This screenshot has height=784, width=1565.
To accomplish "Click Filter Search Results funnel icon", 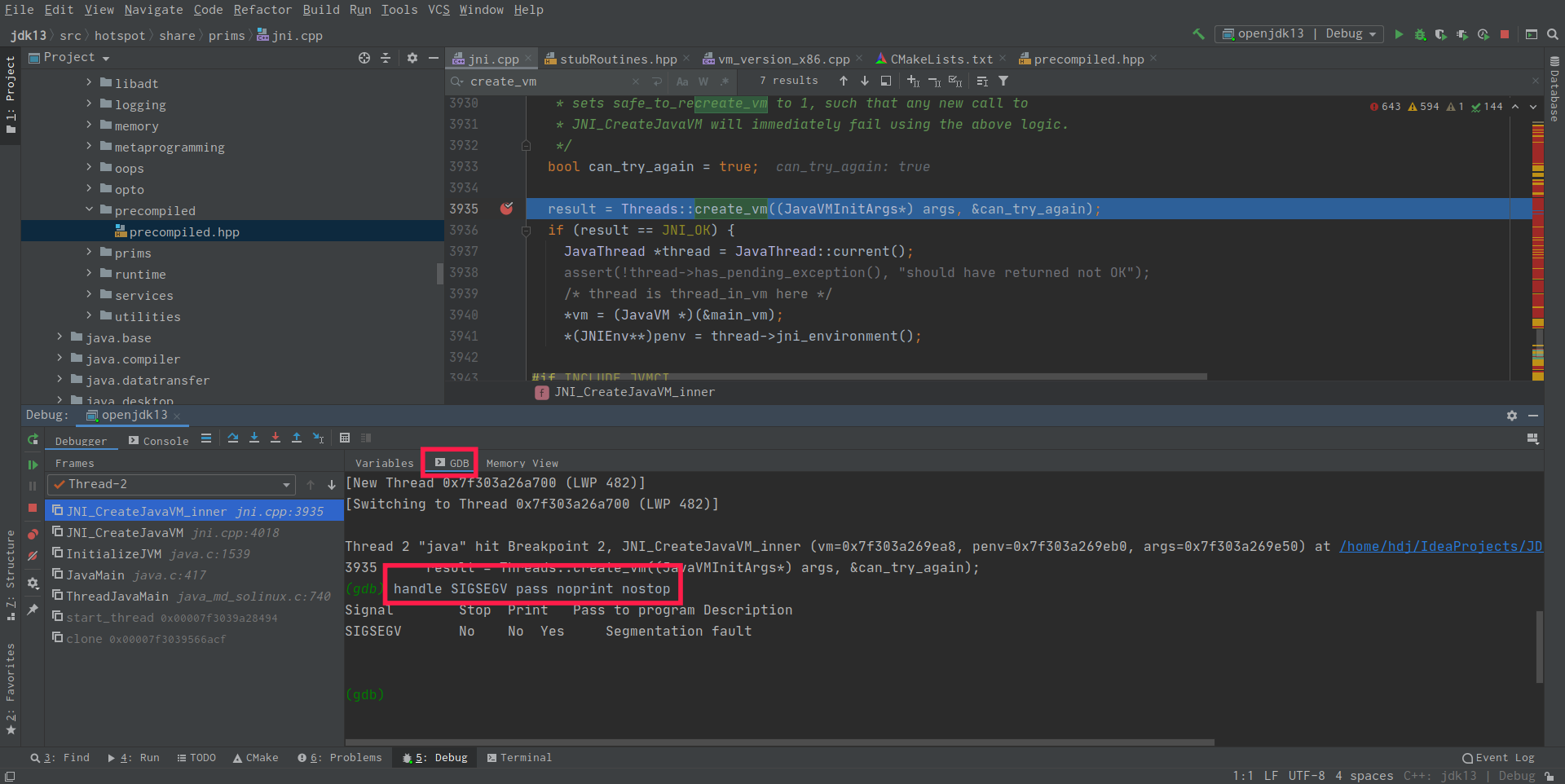I will pos(1003,81).
